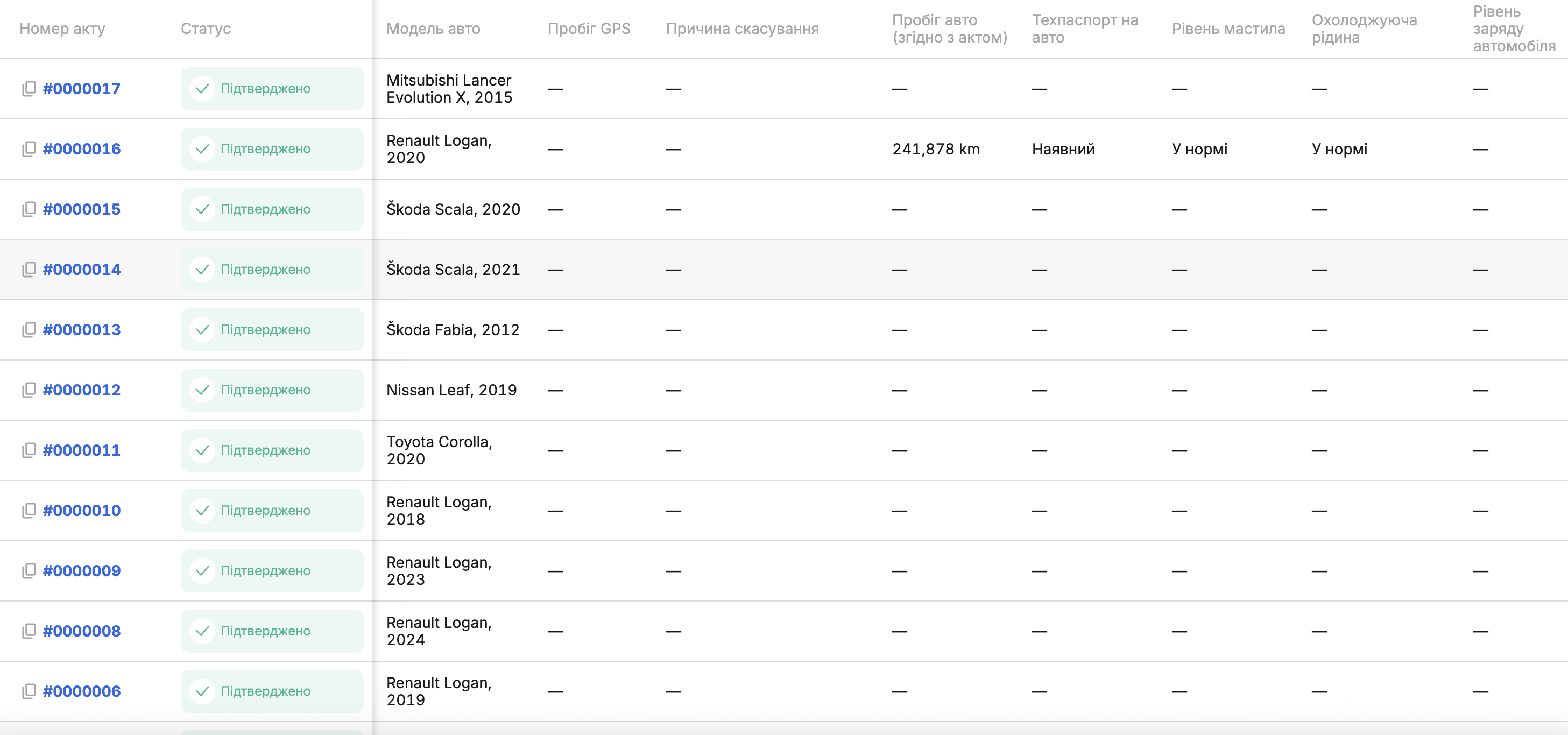Copy act number #0000017
Image resolution: width=1568 pixels, height=735 pixels.
(29, 89)
